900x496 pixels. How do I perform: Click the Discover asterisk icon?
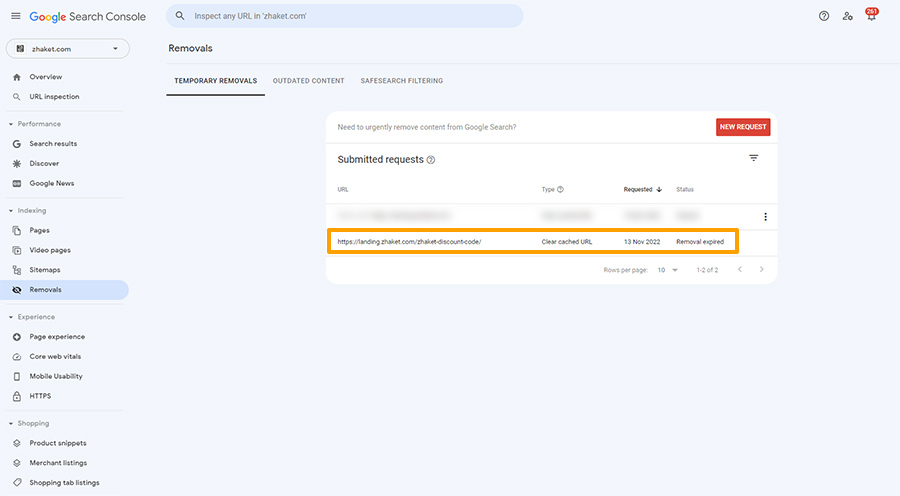[x=17, y=164]
